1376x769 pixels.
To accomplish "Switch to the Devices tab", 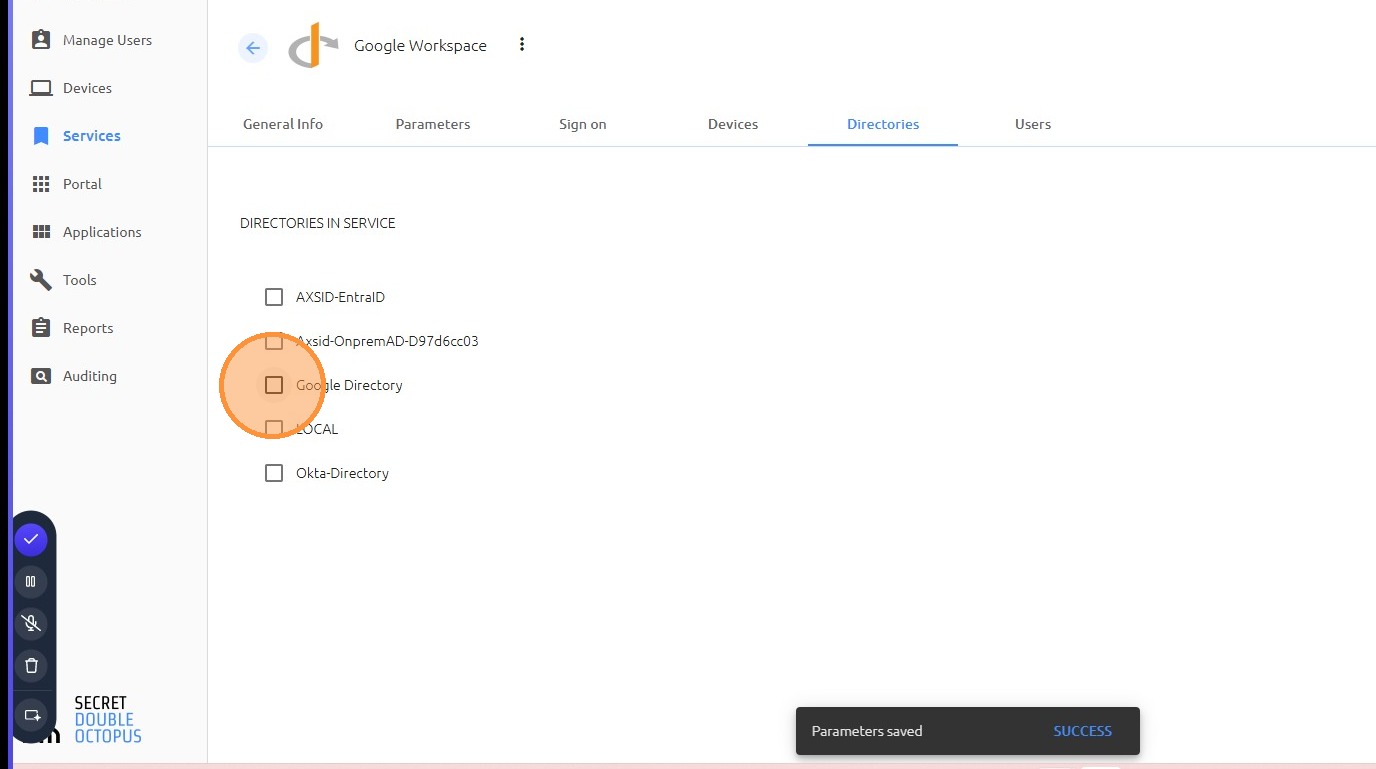I will click(733, 124).
